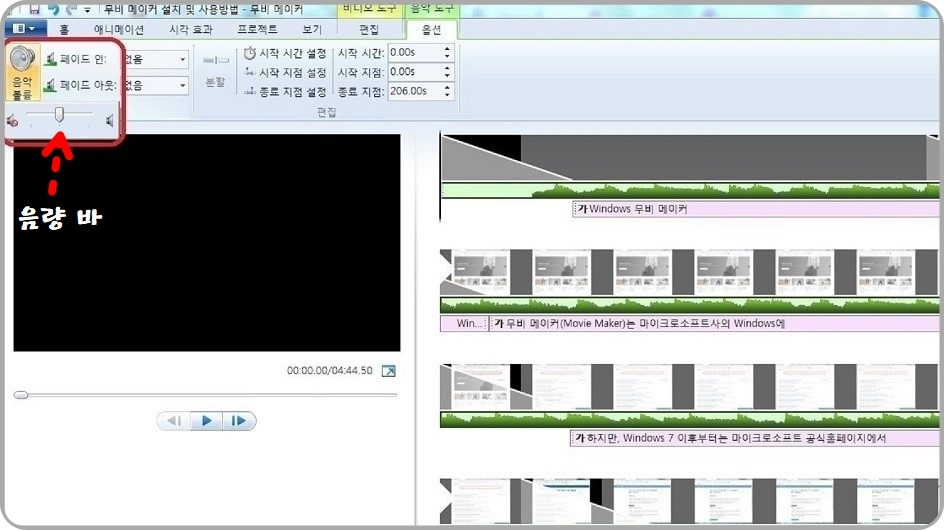Select the short 'Win...' caption clip

click(x=464, y=323)
